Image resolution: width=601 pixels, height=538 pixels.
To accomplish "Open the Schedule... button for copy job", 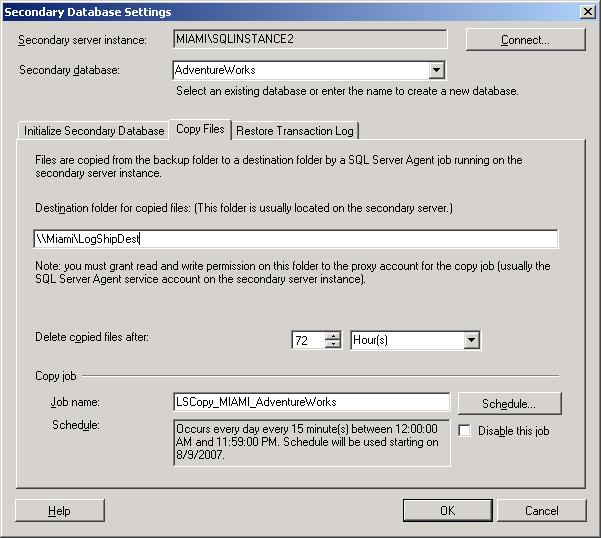I will pos(509,403).
